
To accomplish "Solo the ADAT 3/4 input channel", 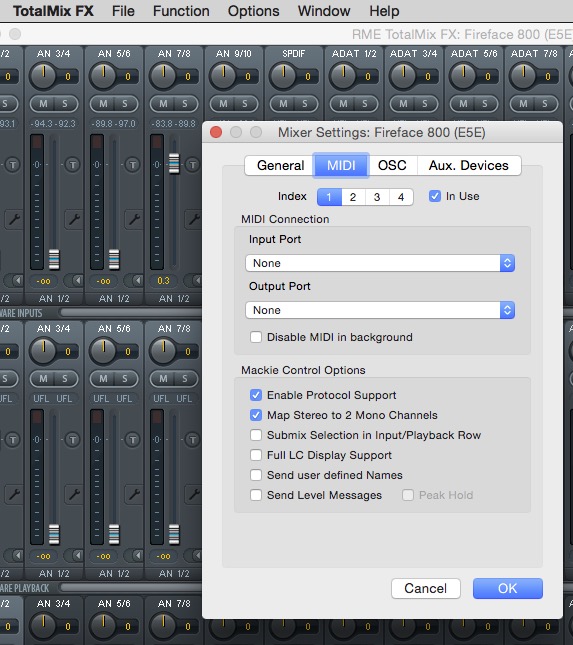I will (x=425, y=104).
